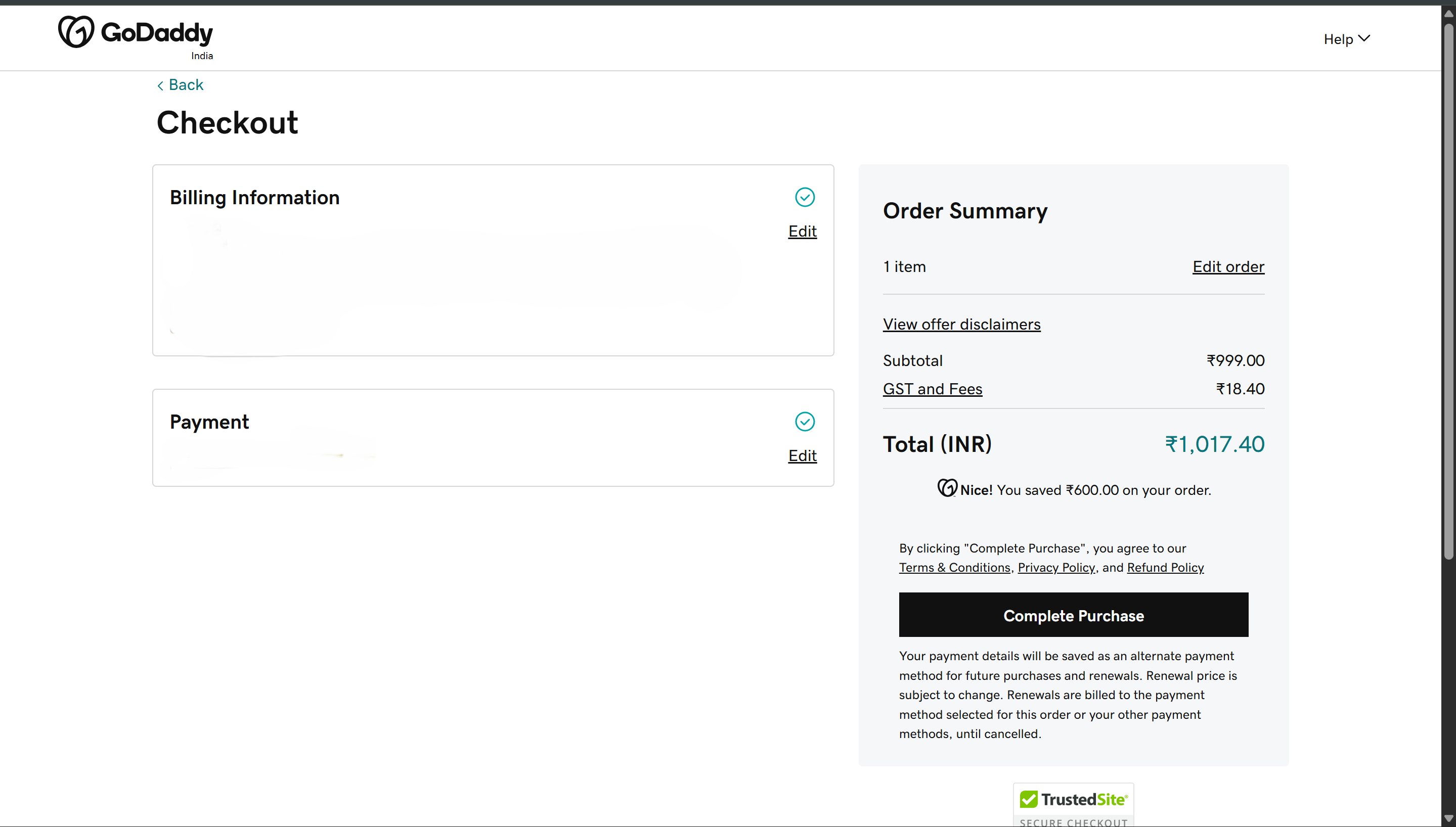
Task: Open the Privacy Policy link
Action: tap(1055, 567)
